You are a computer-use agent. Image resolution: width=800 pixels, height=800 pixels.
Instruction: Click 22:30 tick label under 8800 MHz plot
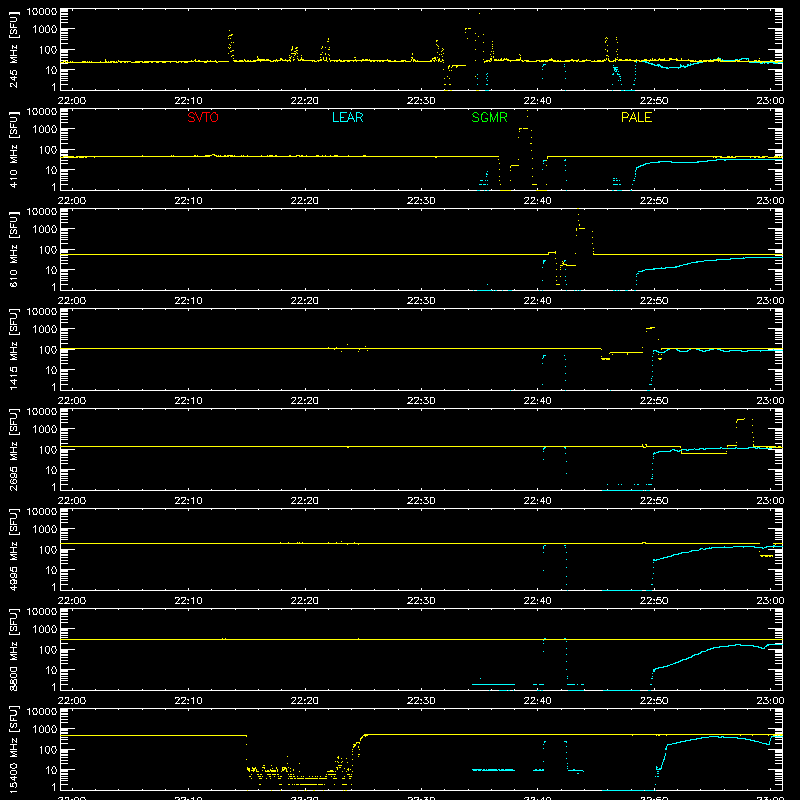click(x=421, y=701)
